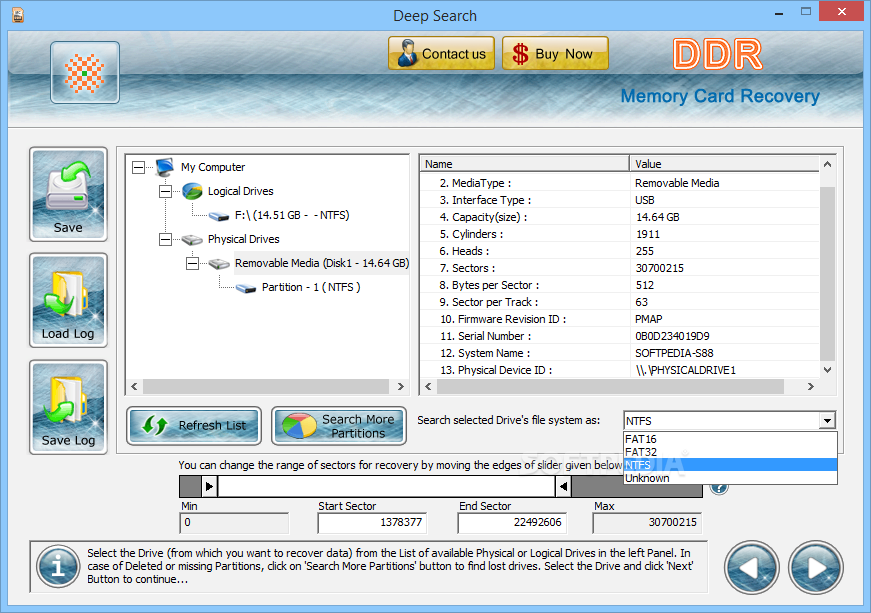Screen dimensions: 871x613
Task: Open the Load Log folder button
Action: [68, 300]
